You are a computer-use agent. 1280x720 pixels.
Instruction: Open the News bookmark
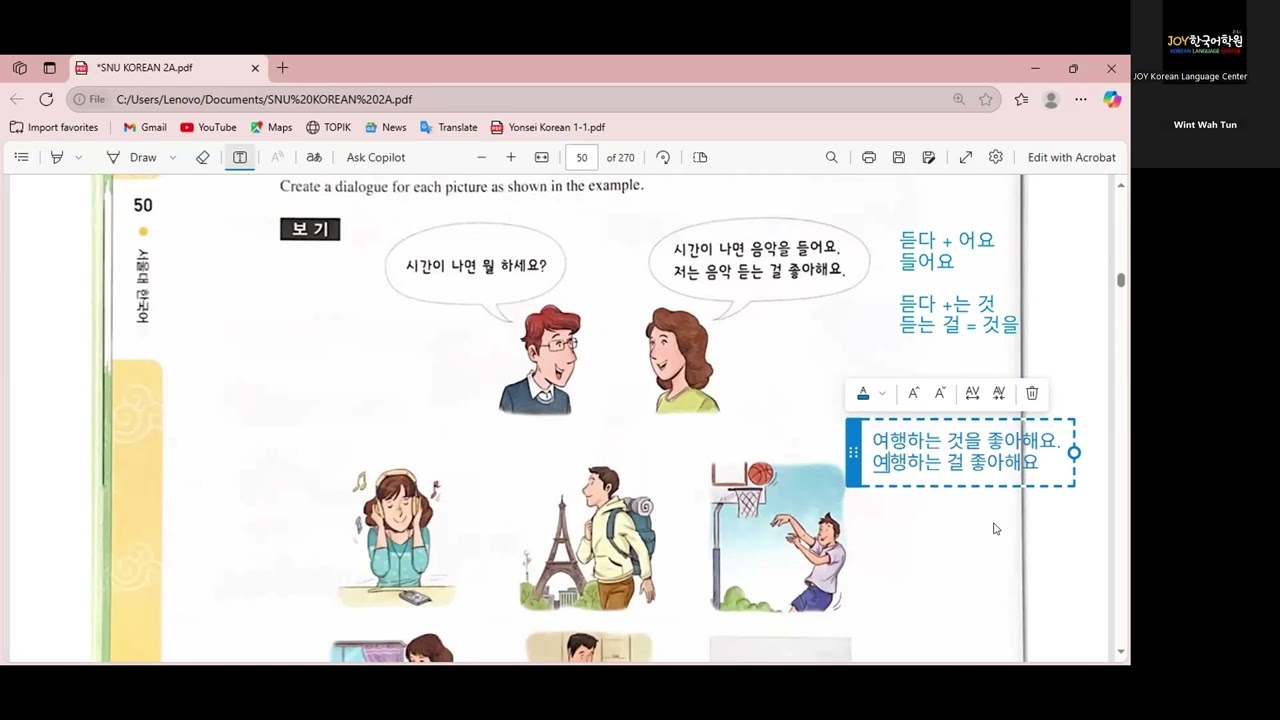(x=385, y=127)
